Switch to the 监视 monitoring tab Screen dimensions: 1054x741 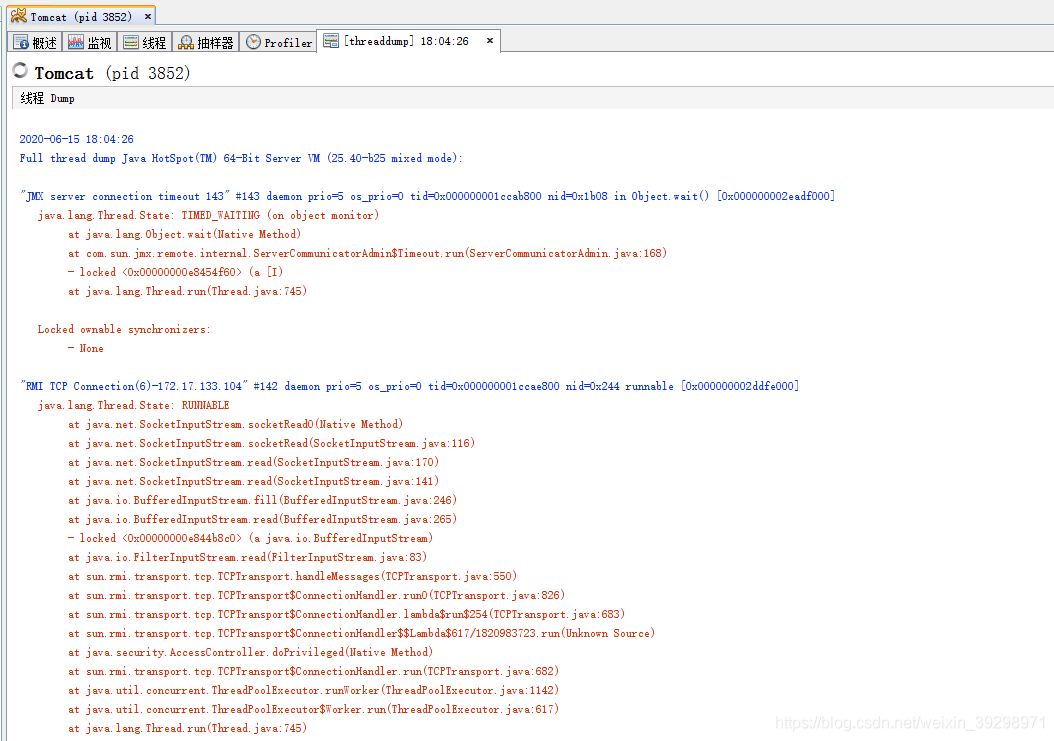pos(90,41)
